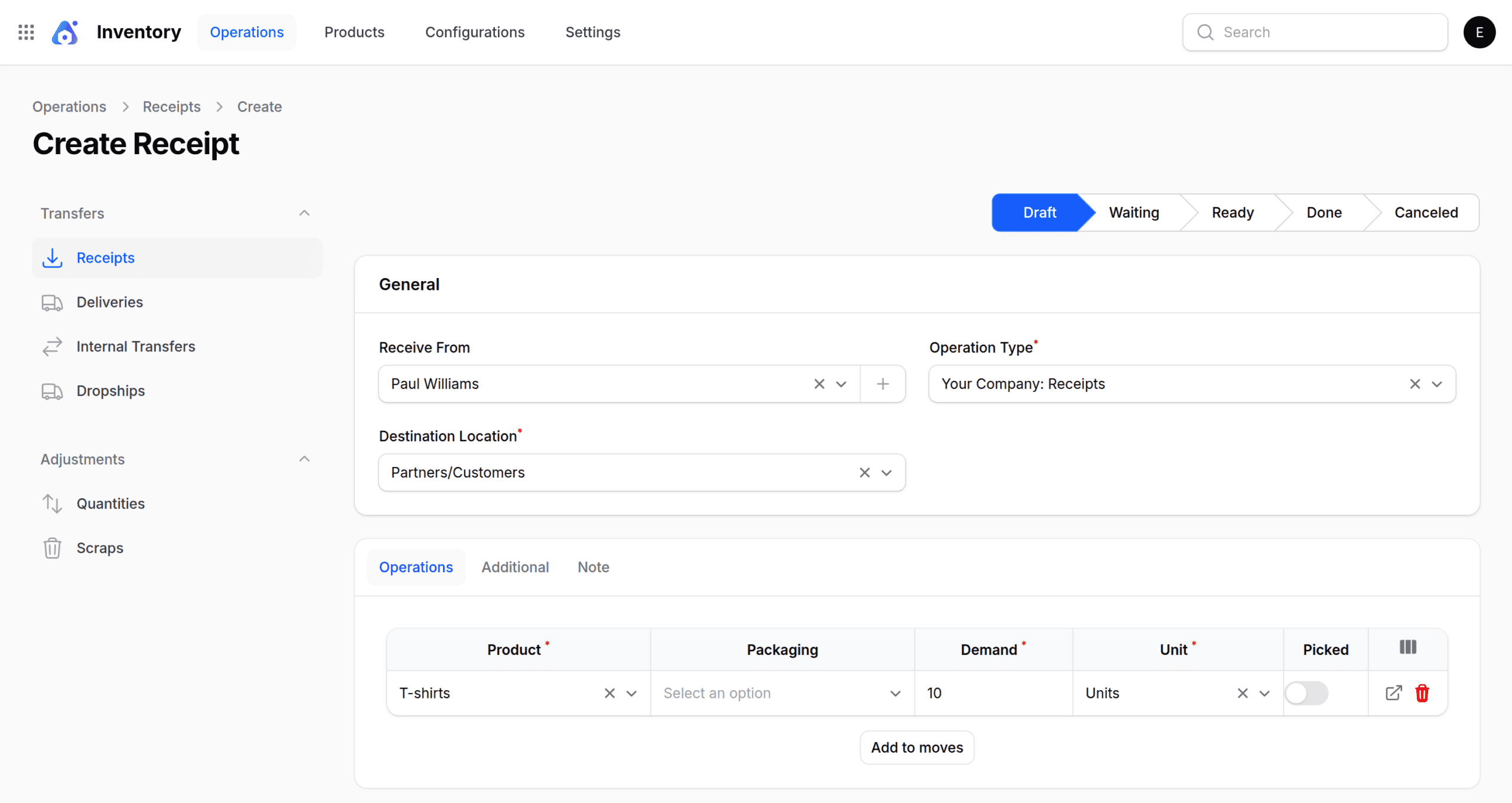1512x803 pixels.
Task: Open the Configurations menu
Action: pyautogui.click(x=475, y=32)
